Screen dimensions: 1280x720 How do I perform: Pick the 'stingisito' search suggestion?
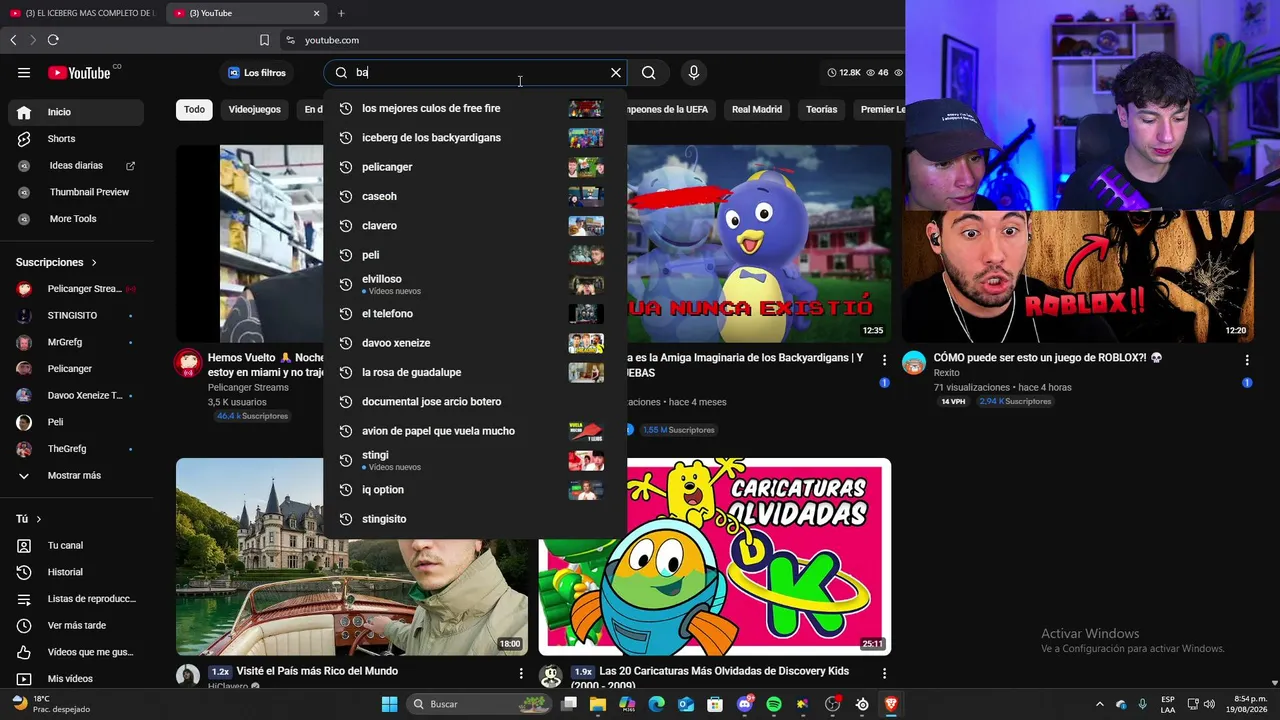(x=475, y=519)
